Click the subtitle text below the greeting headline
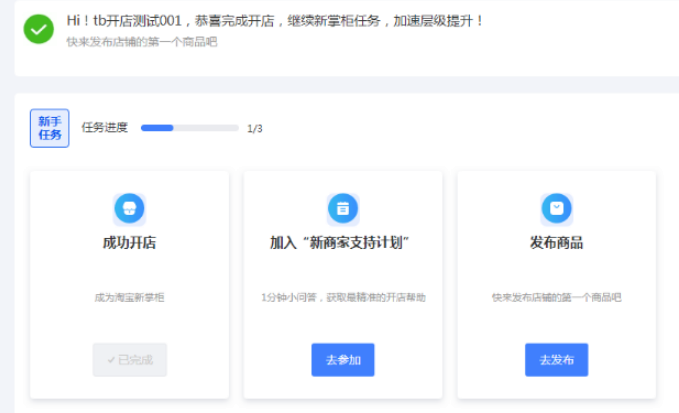This screenshot has height=413, width=679. [141, 42]
